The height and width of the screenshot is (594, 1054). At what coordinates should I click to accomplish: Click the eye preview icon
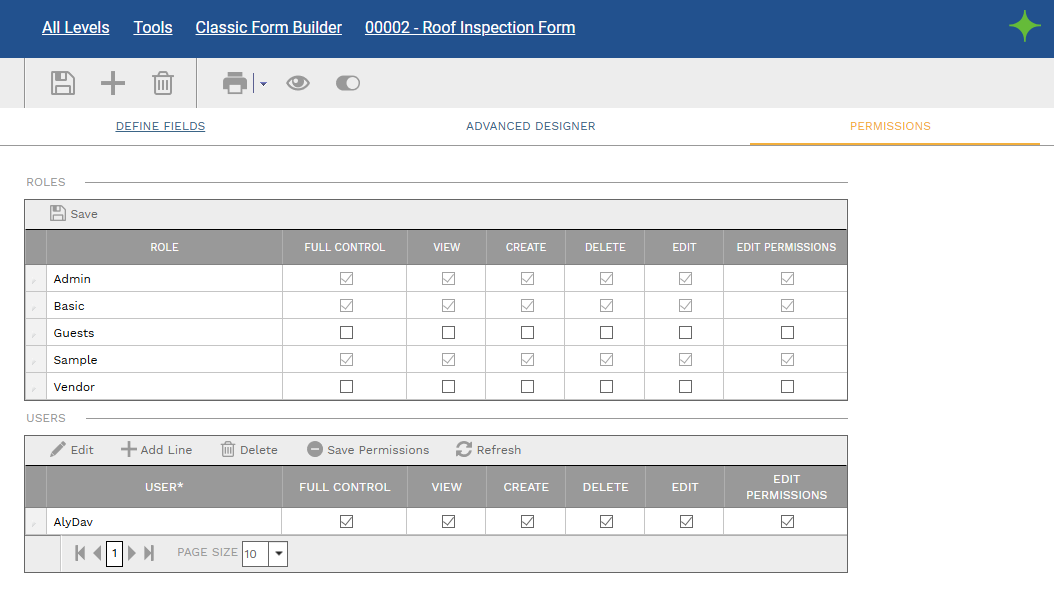(x=298, y=83)
